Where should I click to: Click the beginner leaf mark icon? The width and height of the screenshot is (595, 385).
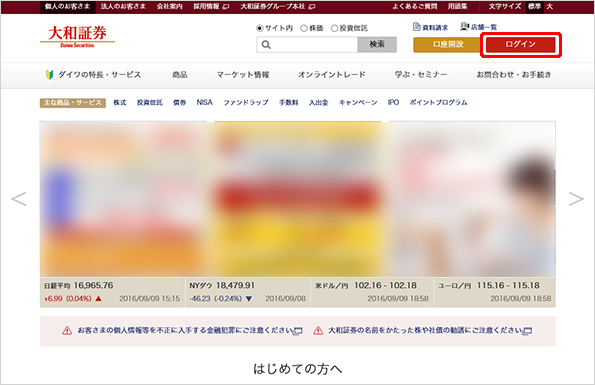pyautogui.click(x=49, y=74)
